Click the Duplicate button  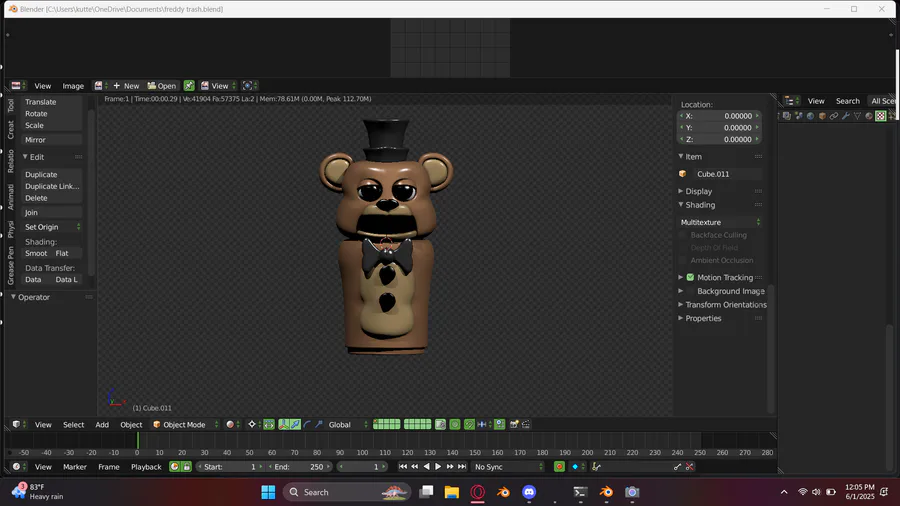52,174
